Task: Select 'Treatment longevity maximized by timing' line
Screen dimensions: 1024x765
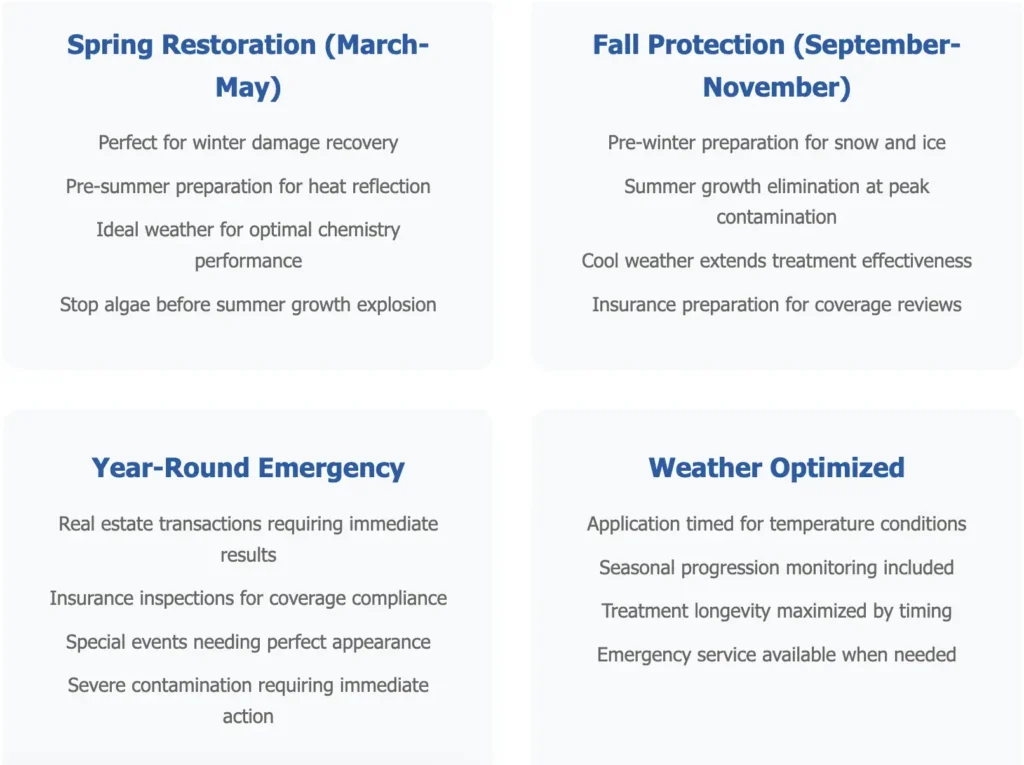Action: click(776, 611)
